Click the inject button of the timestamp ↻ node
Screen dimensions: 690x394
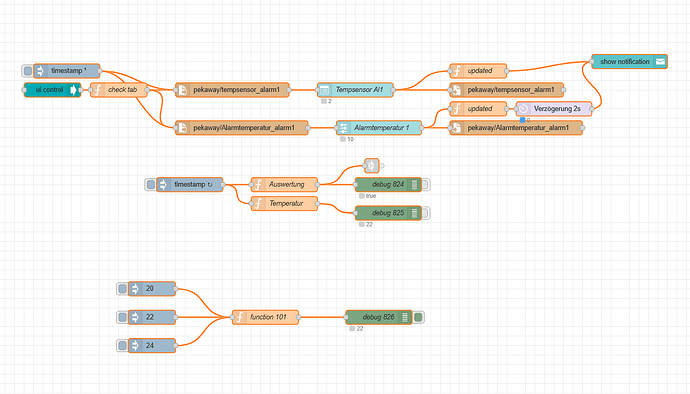click(x=150, y=184)
